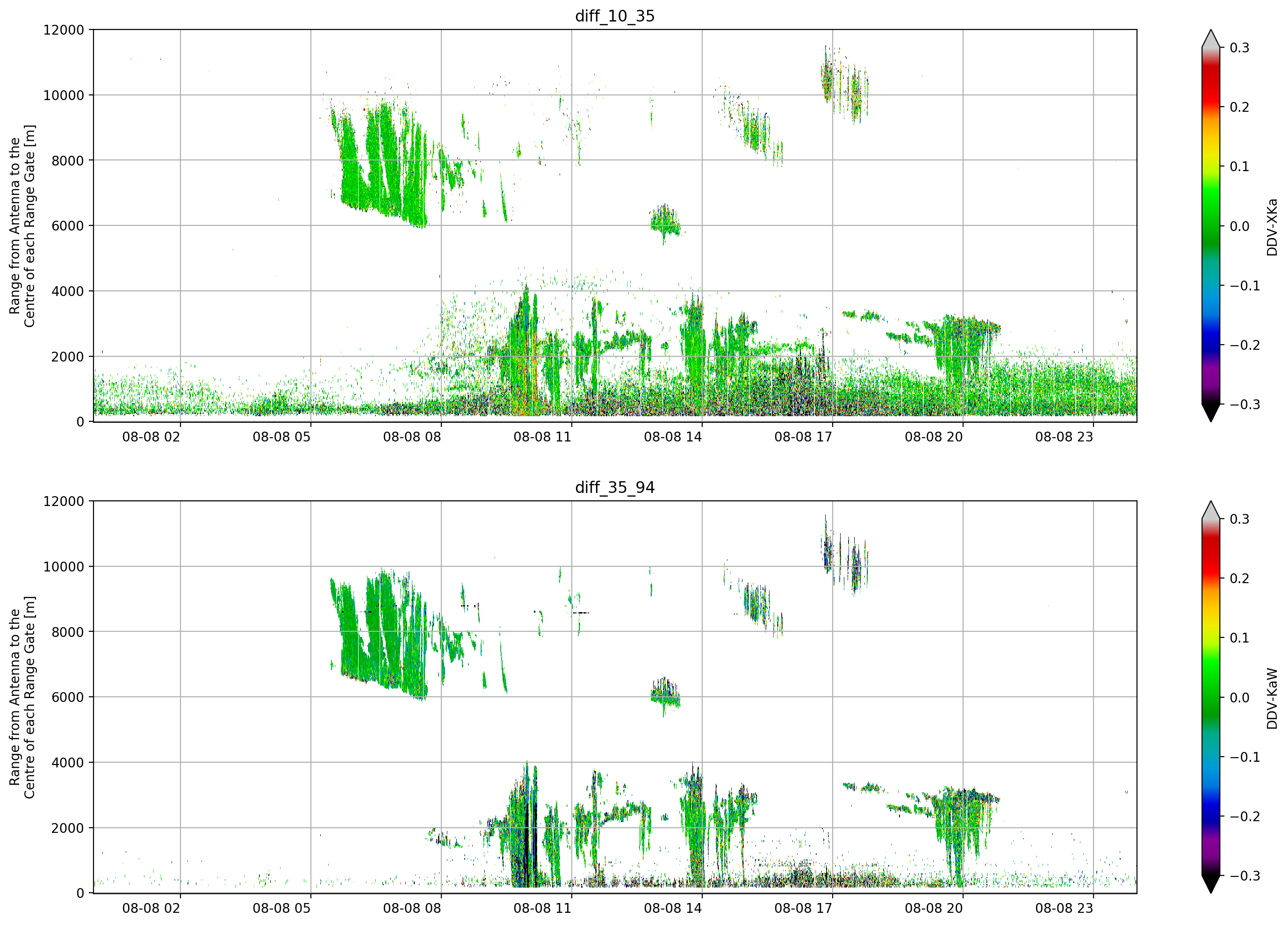Viewport: 1288px width, 925px height.
Task: Click the 08-08 20 x-tick under diff_10_35
Action: click(934, 437)
